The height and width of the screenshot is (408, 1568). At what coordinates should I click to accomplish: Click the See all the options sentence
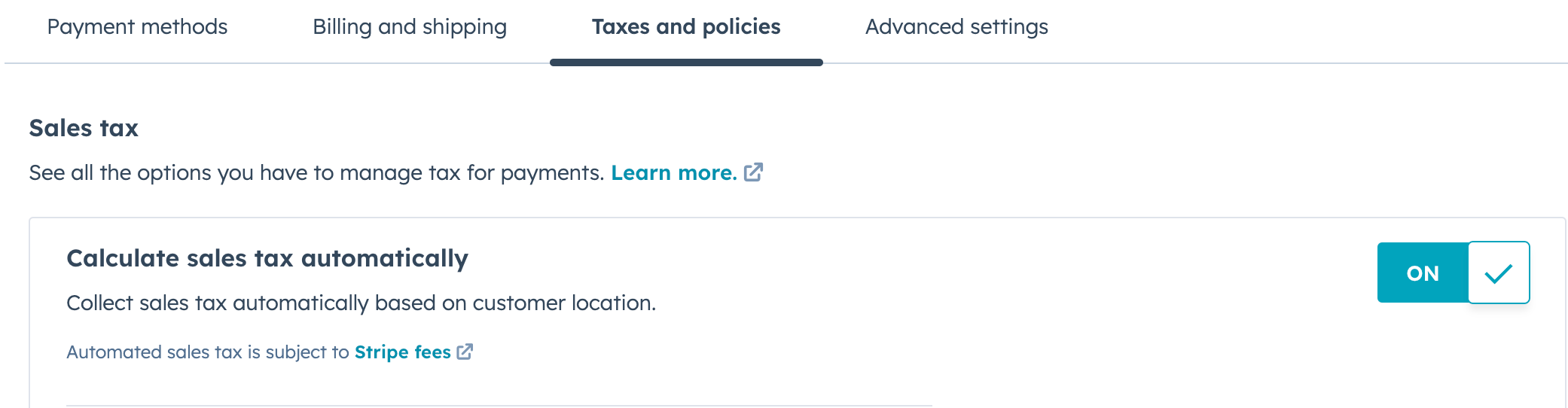coord(316,173)
